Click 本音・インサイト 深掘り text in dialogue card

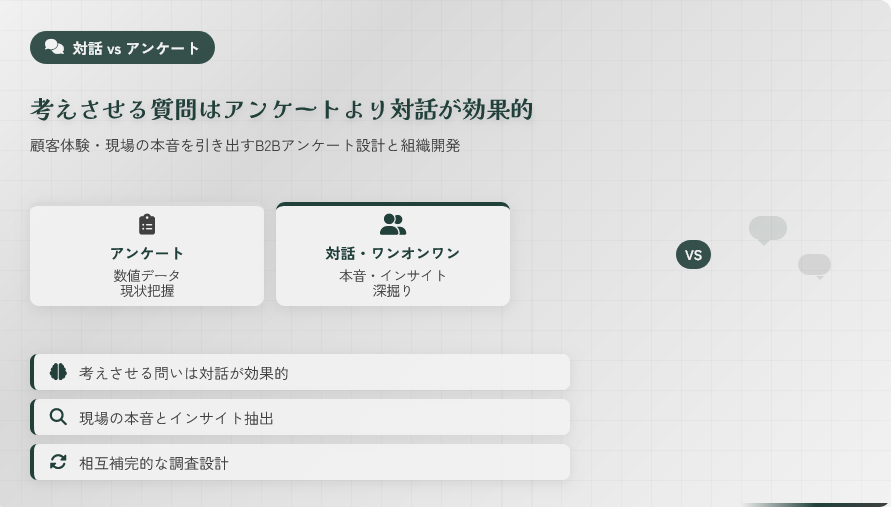click(x=393, y=283)
